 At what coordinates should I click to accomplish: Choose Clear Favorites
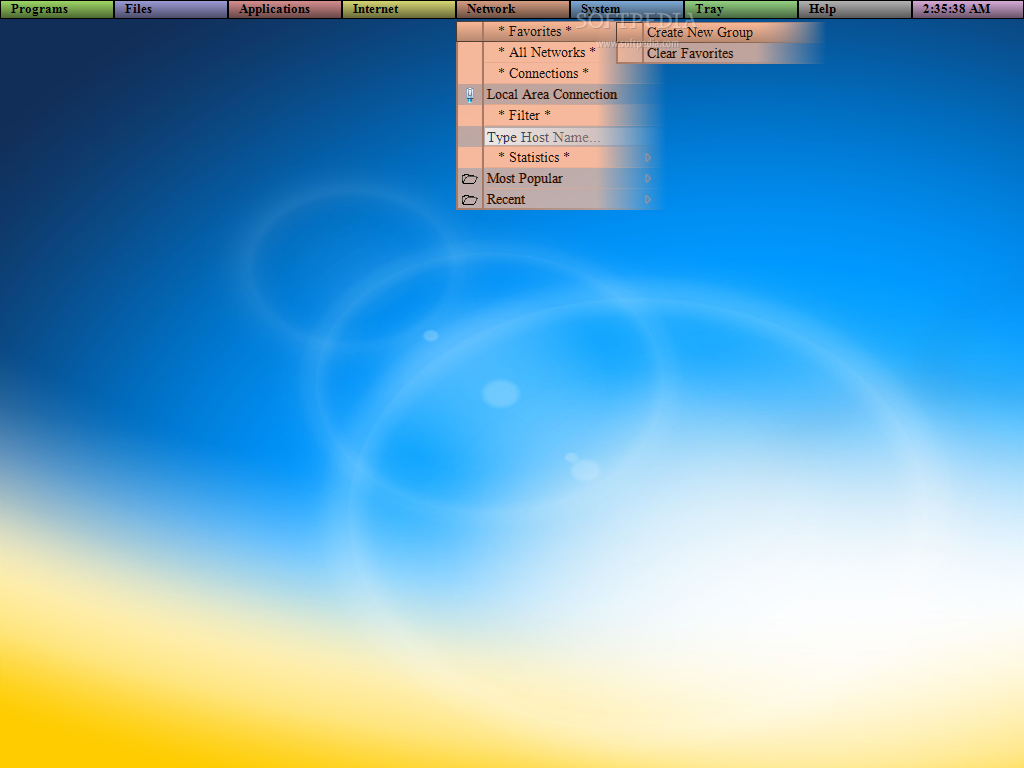[x=719, y=54]
